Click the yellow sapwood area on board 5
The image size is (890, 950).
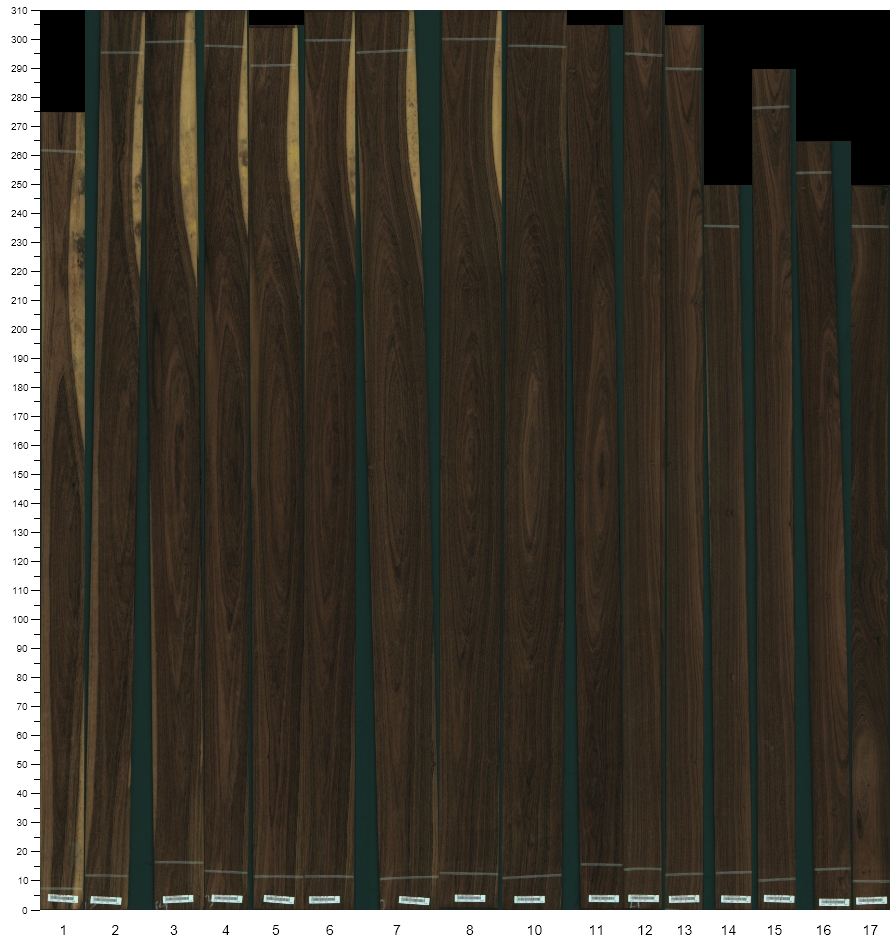(293, 150)
